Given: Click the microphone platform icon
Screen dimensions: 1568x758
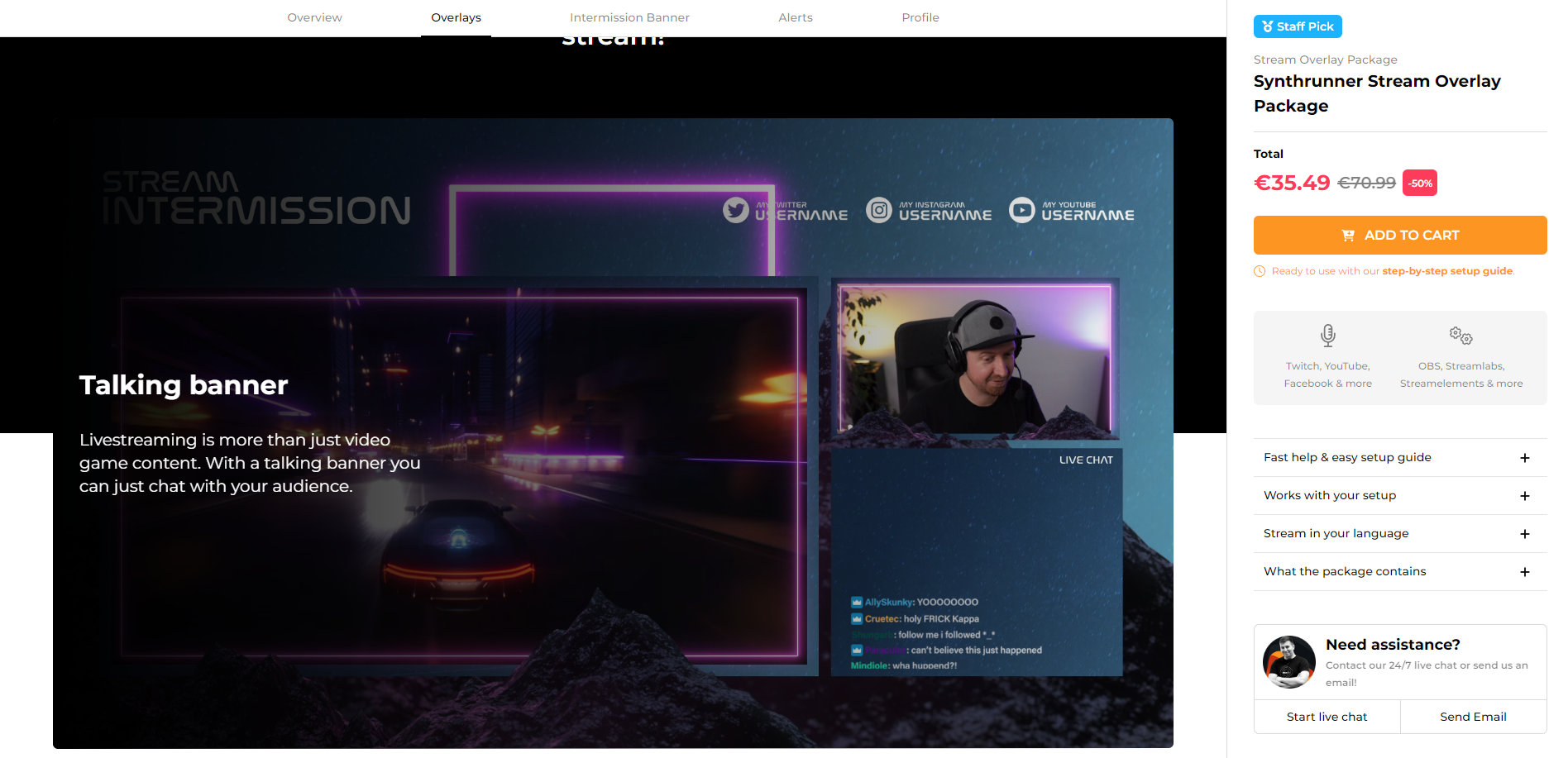Looking at the screenshot, I should coord(1327,335).
